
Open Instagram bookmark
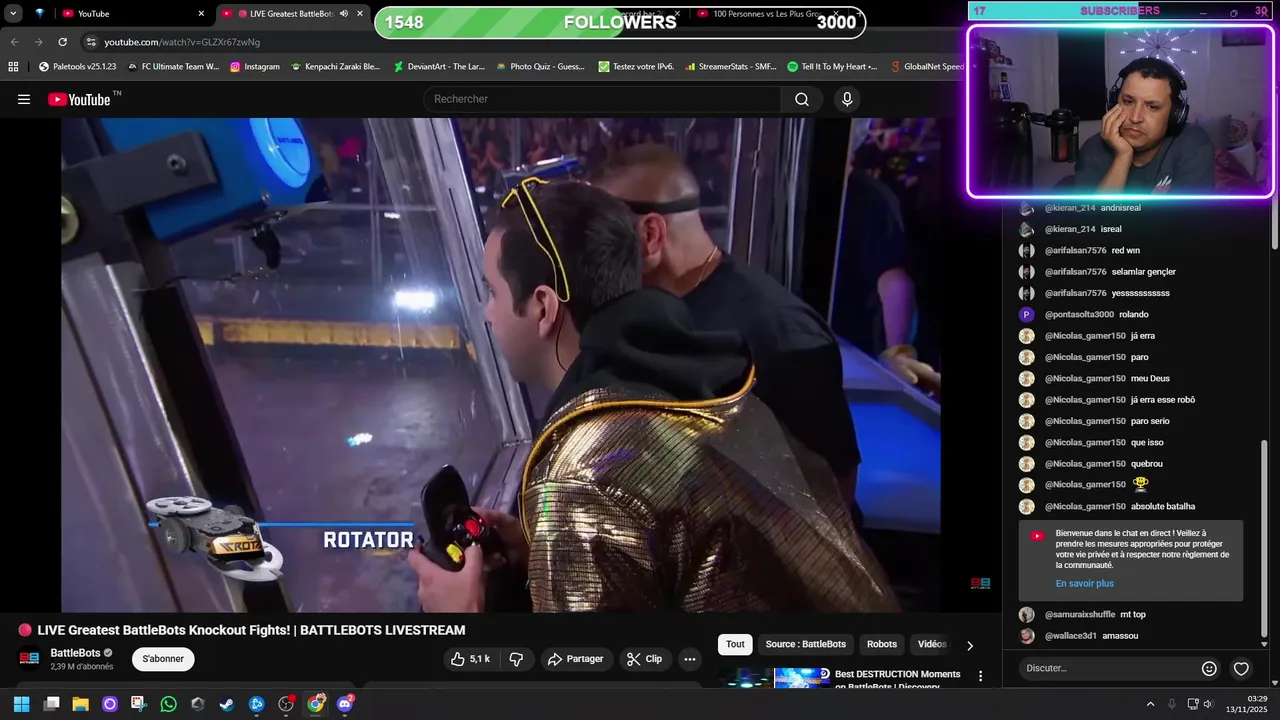point(255,67)
